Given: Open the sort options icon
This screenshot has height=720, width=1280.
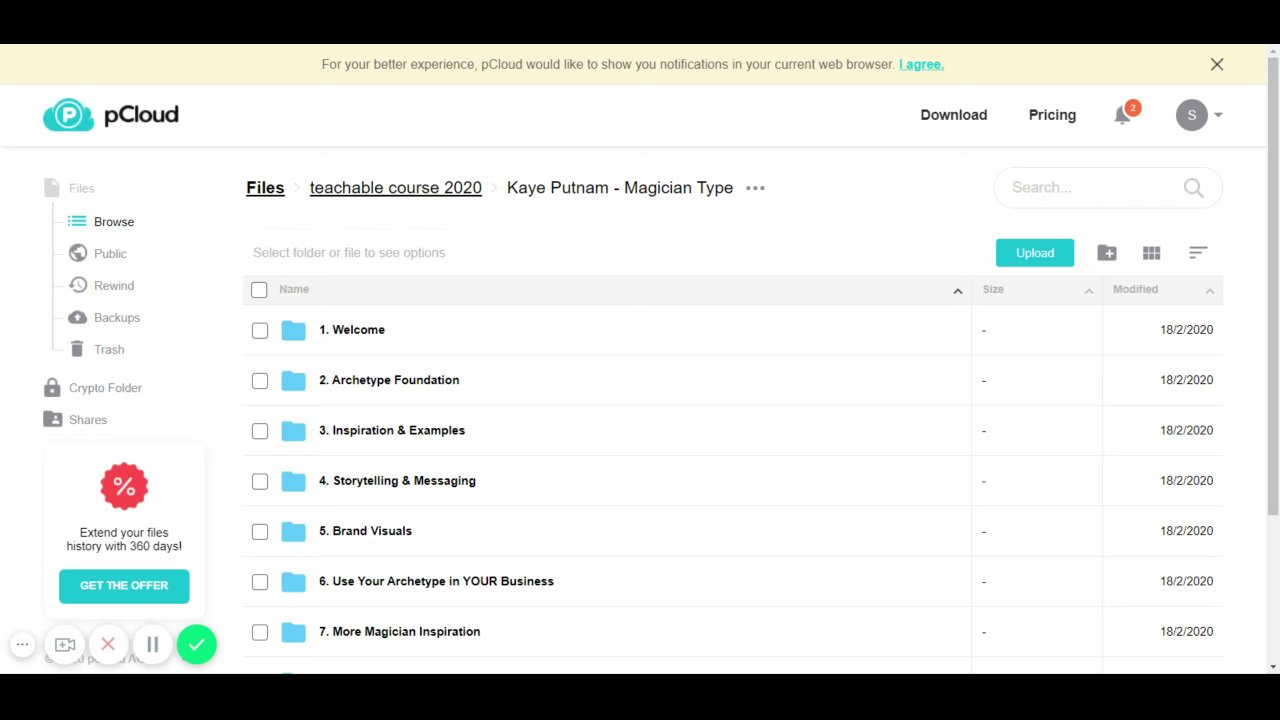Looking at the screenshot, I should (1198, 253).
